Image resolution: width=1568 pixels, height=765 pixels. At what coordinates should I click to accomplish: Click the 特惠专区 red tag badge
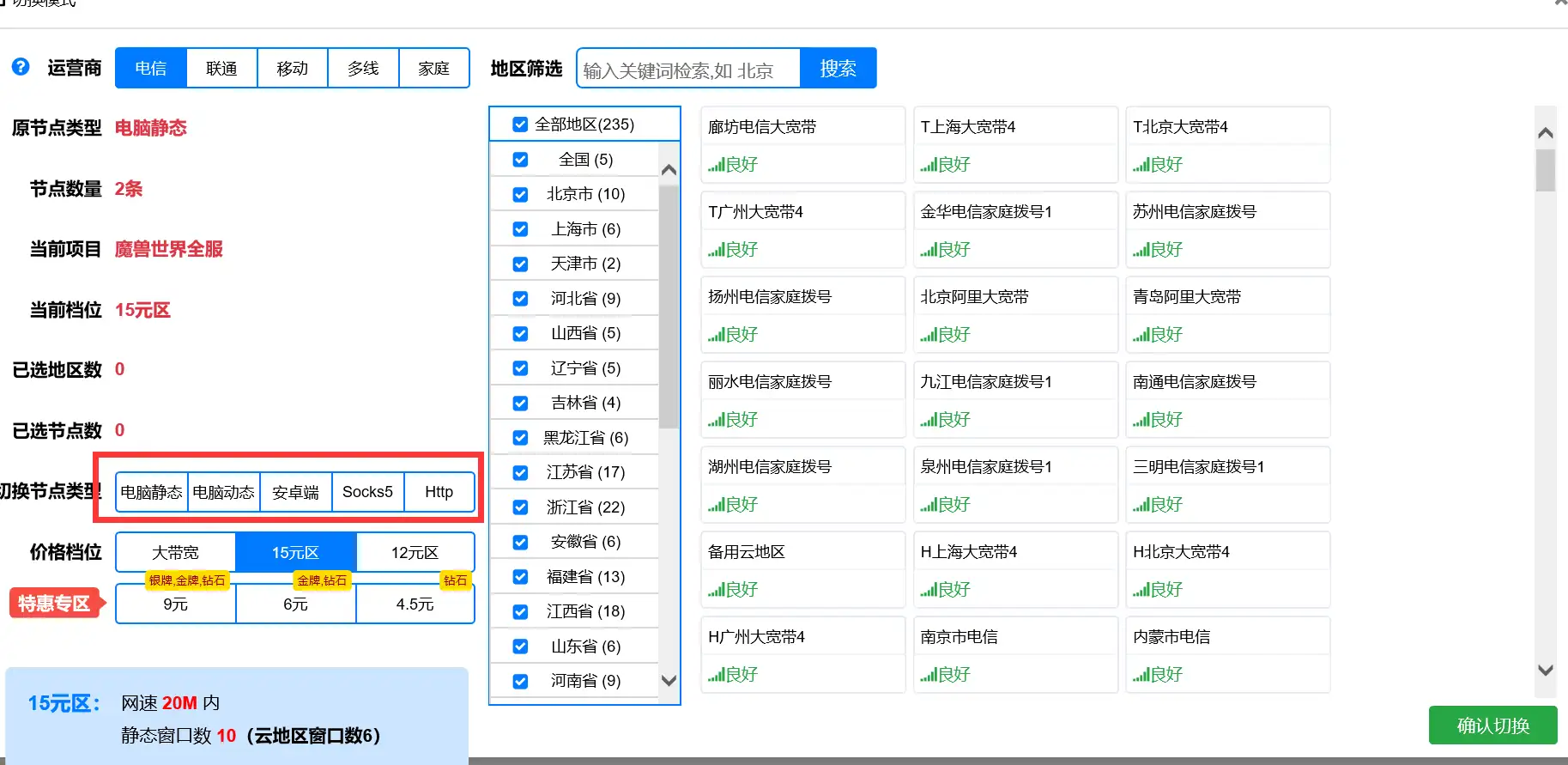coord(55,604)
